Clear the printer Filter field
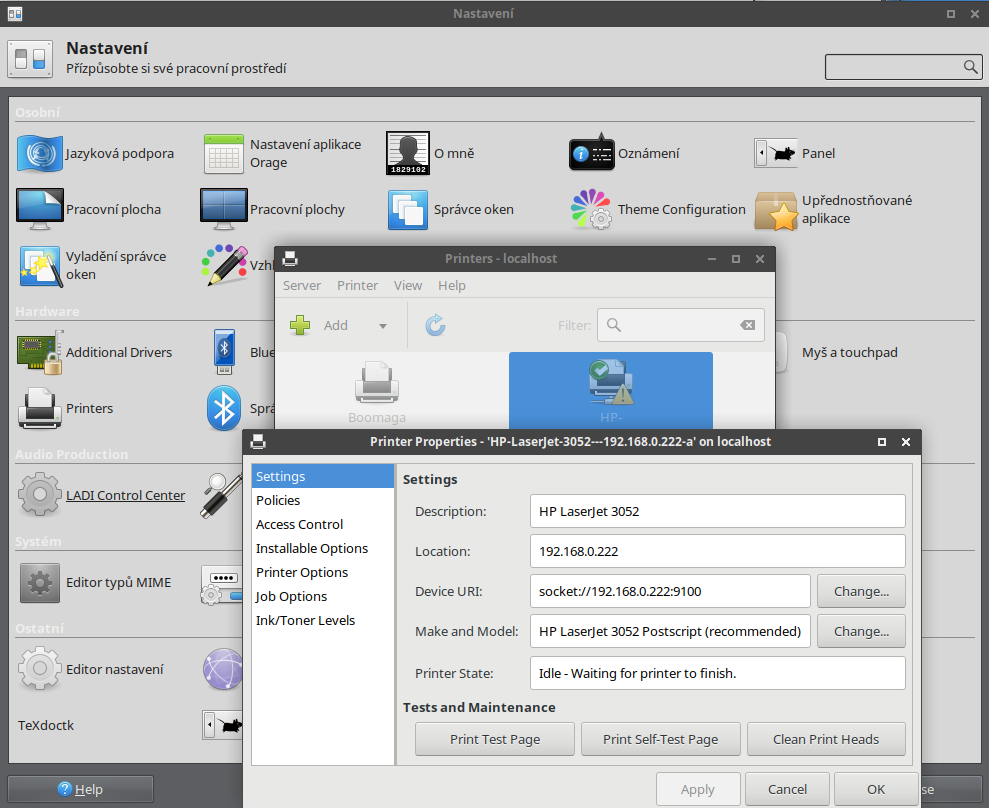This screenshot has height=808, width=989. [747, 325]
